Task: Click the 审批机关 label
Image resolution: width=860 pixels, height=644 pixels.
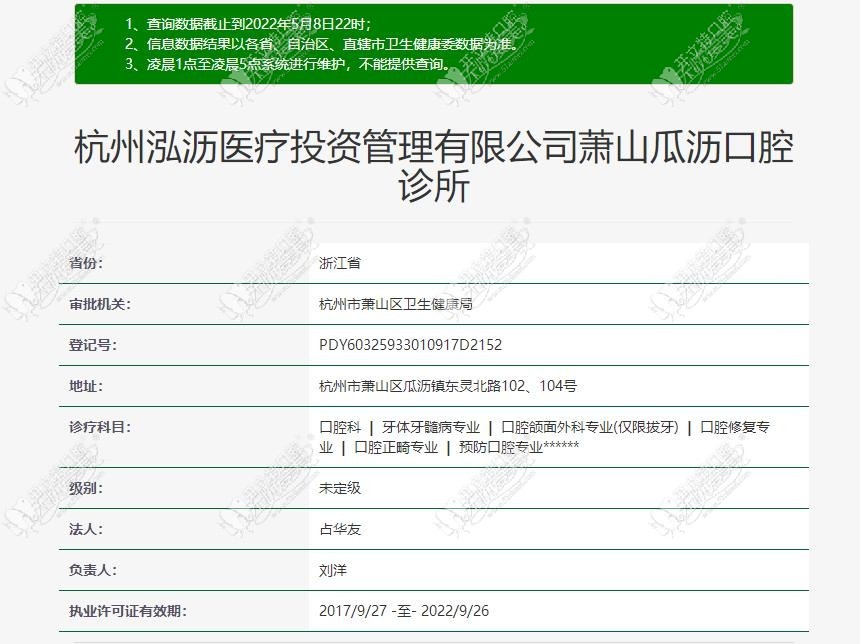Action: point(100,304)
